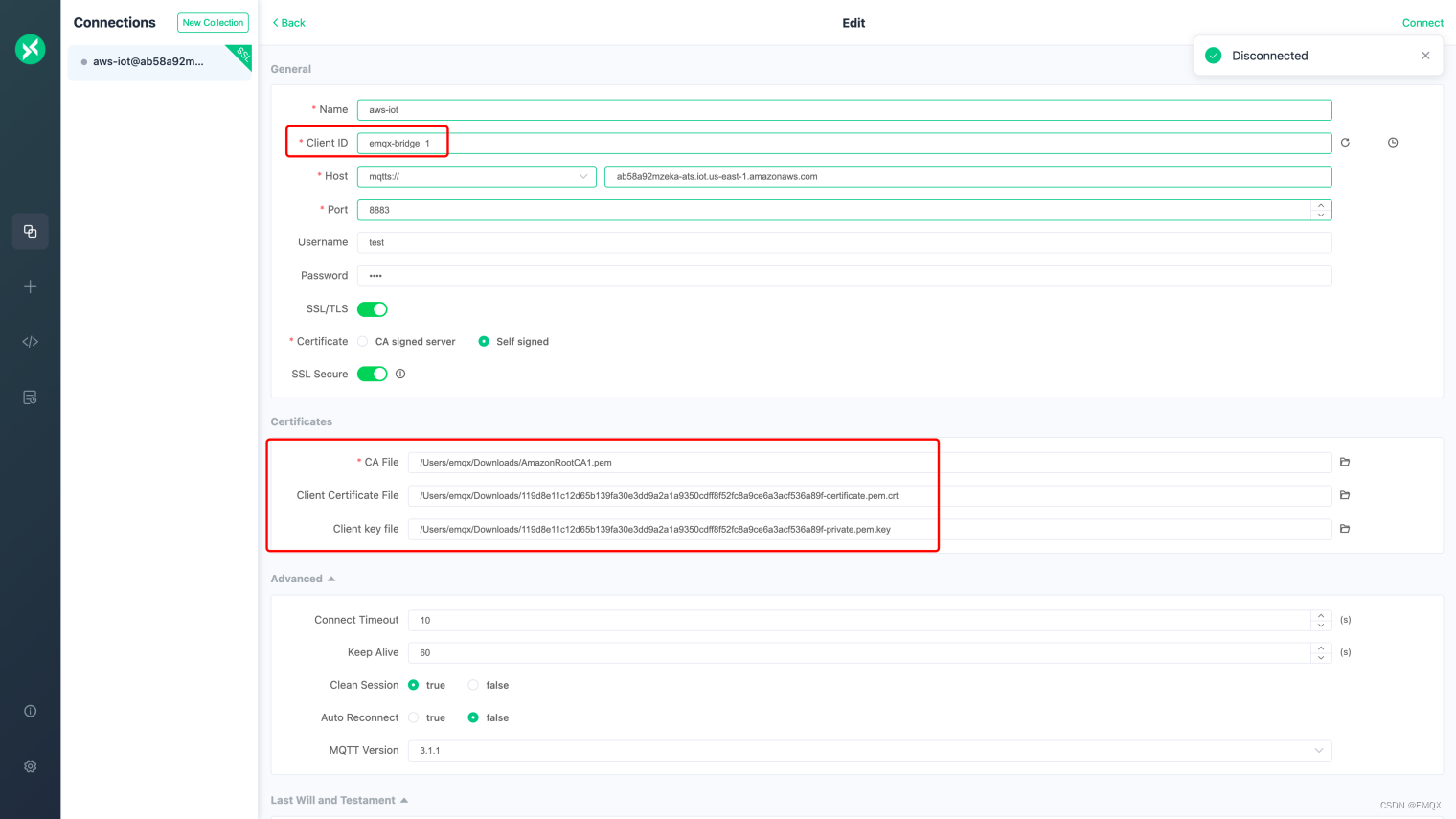Viewport: 1456px width, 819px height.
Task: Increase the Port value with up arrow
Action: point(1321,205)
